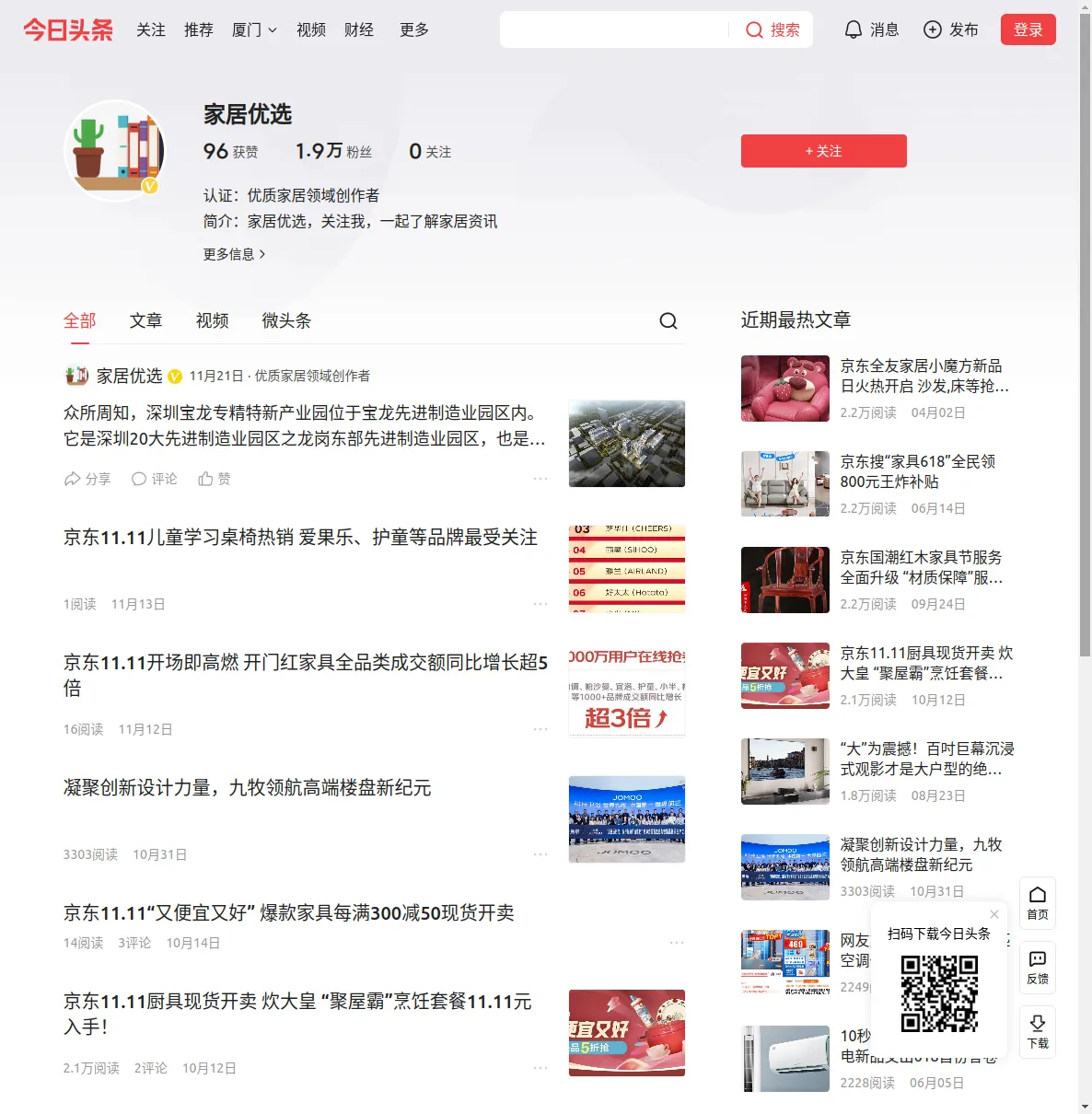Click the air conditioner thumbnail in hot list
This screenshot has height=1114, width=1092.
tap(785, 1059)
